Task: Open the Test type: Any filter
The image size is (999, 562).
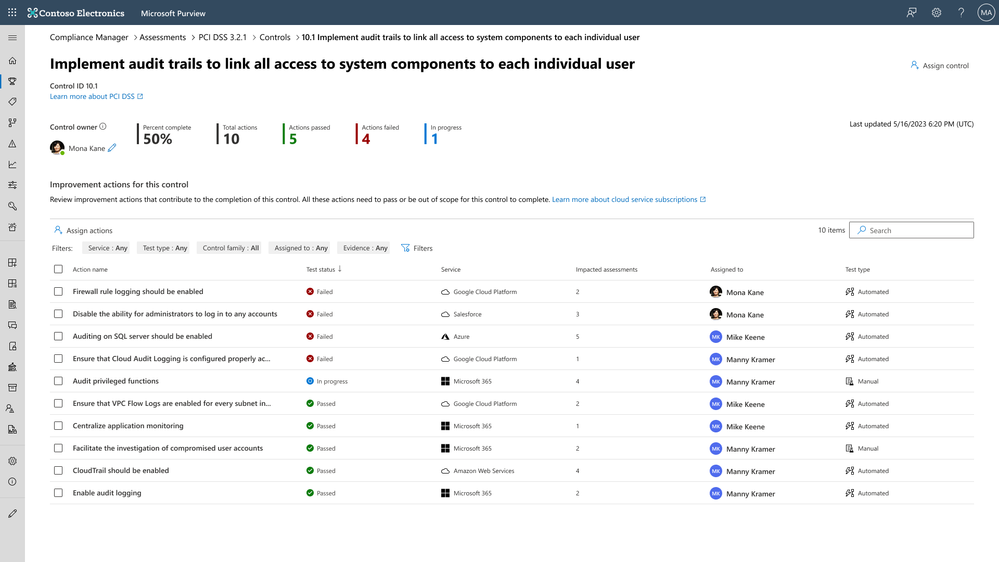Action: click(x=165, y=248)
